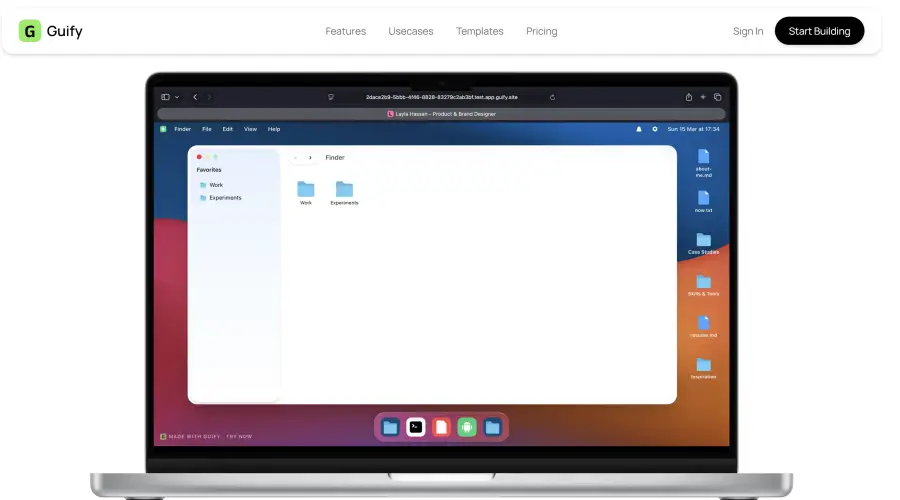Open the green Android app in the dock
The height and width of the screenshot is (500, 900).
coord(467,427)
